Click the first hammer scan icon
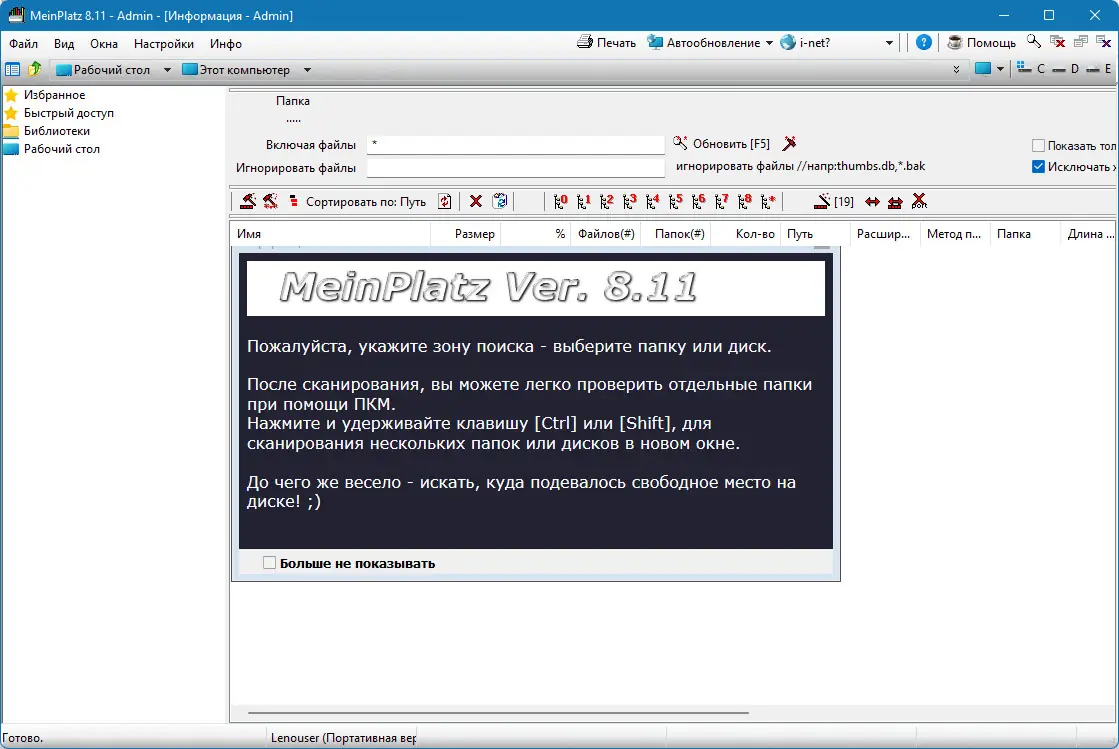 (248, 202)
